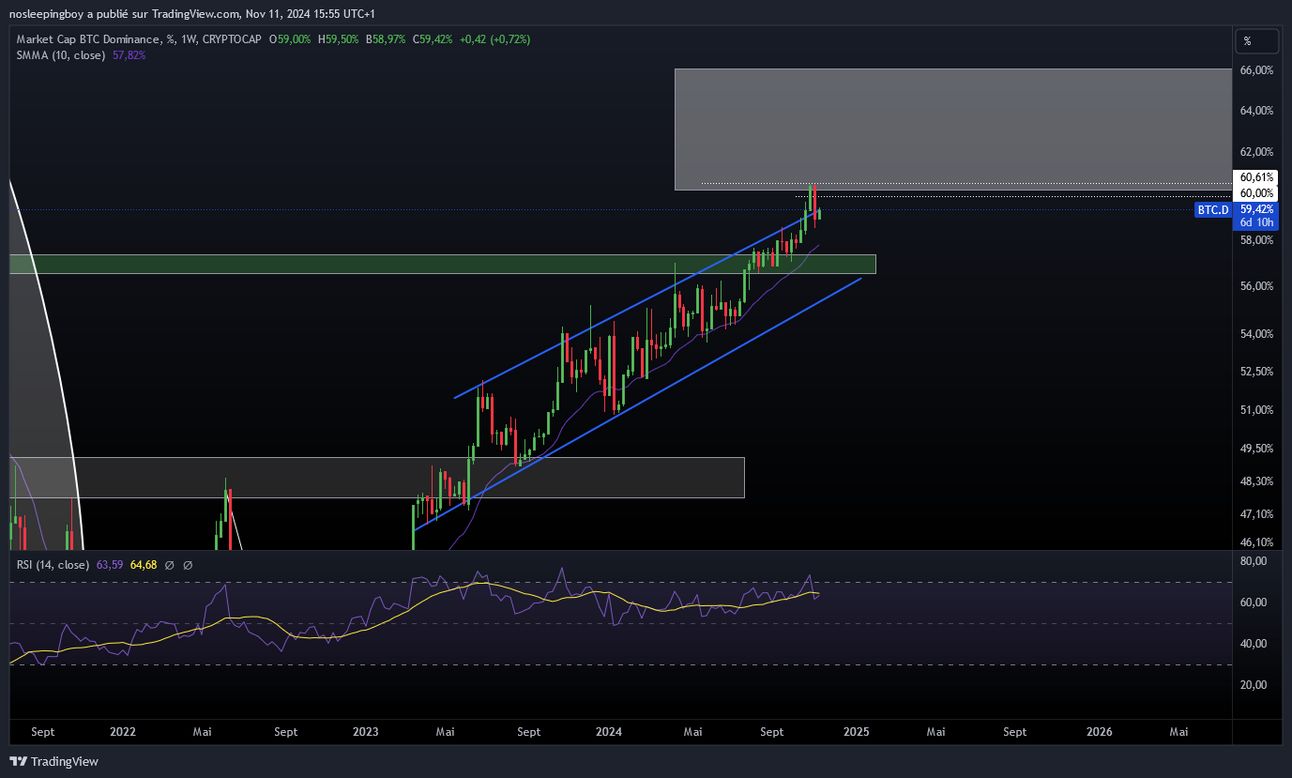
Task: Click the 2022 time axis label
Action: coord(123,732)
